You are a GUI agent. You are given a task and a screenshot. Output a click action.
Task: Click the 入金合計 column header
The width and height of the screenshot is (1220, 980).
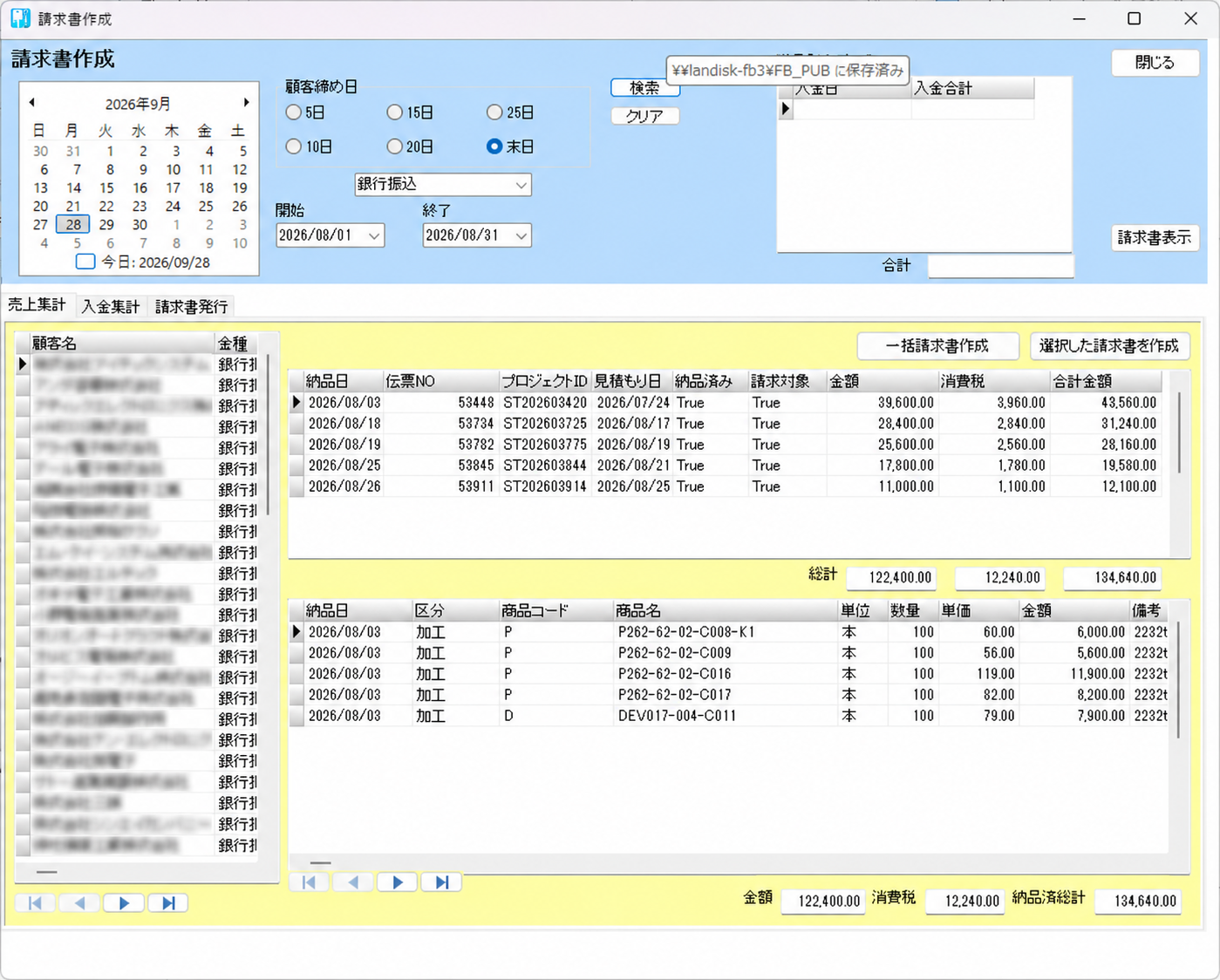point(972,88)
